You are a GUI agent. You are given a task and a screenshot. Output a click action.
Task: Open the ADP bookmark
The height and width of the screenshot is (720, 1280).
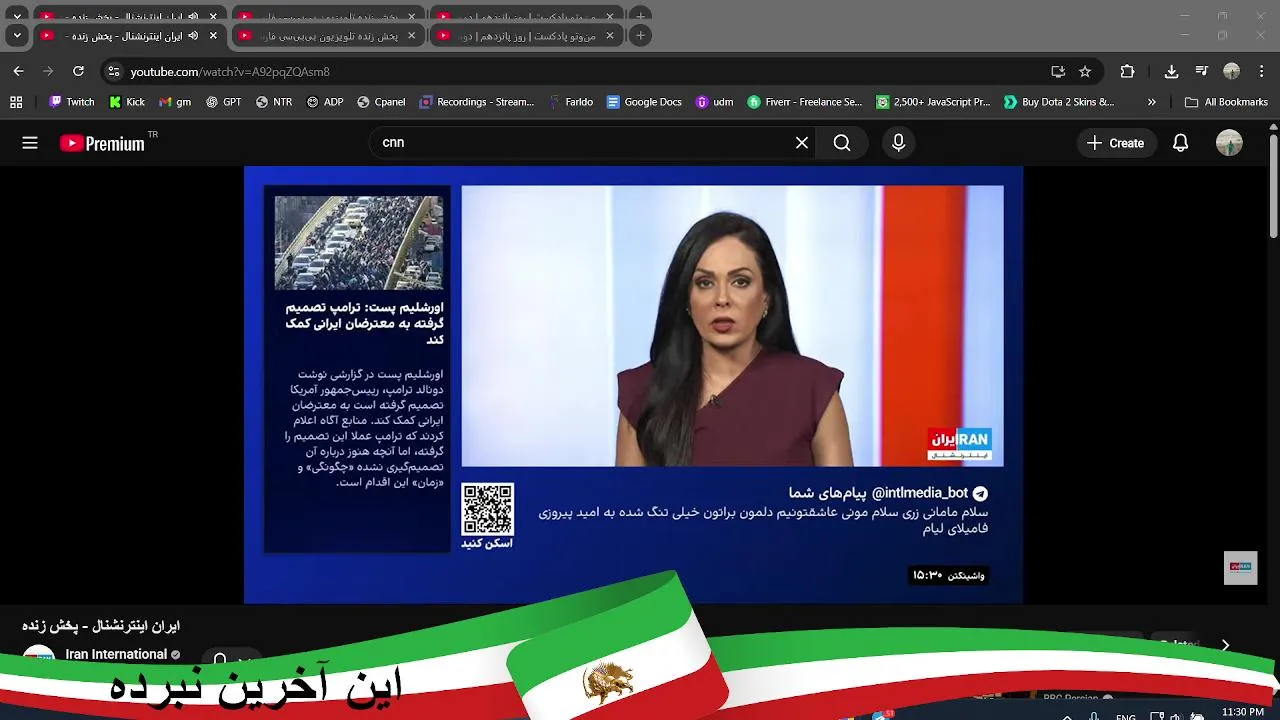click(x=325, y=102)
